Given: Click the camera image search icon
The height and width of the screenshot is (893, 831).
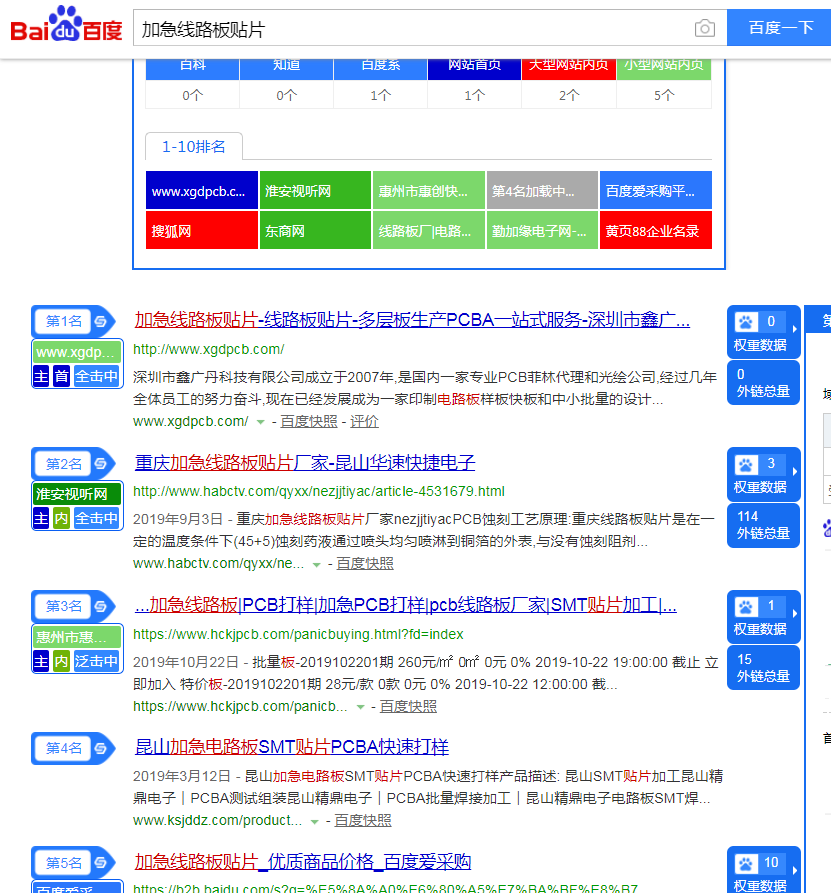Looking at the screenshot, I should point(705,28).
